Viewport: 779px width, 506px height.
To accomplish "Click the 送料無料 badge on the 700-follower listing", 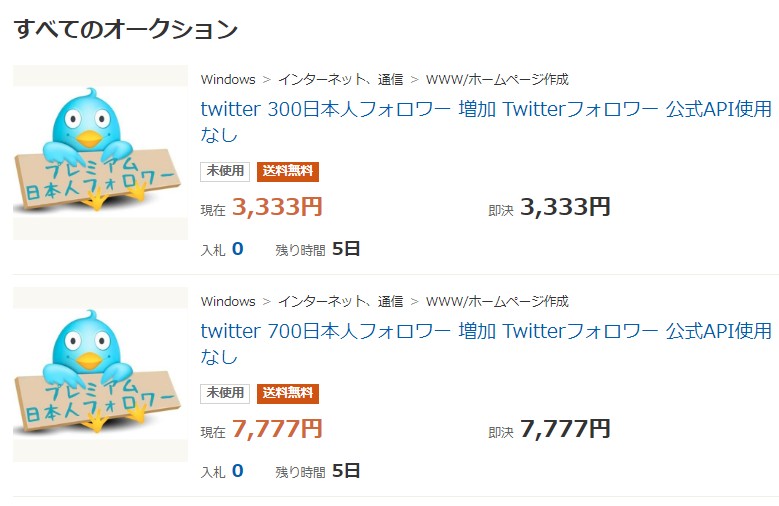I will point(288,393).
